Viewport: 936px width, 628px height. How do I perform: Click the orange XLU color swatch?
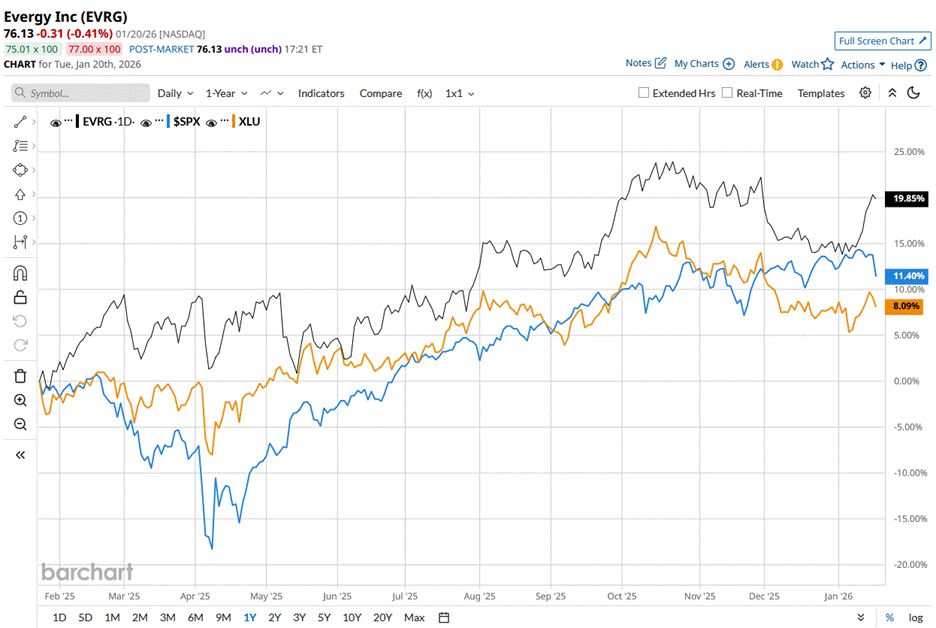tap(234, 122)
